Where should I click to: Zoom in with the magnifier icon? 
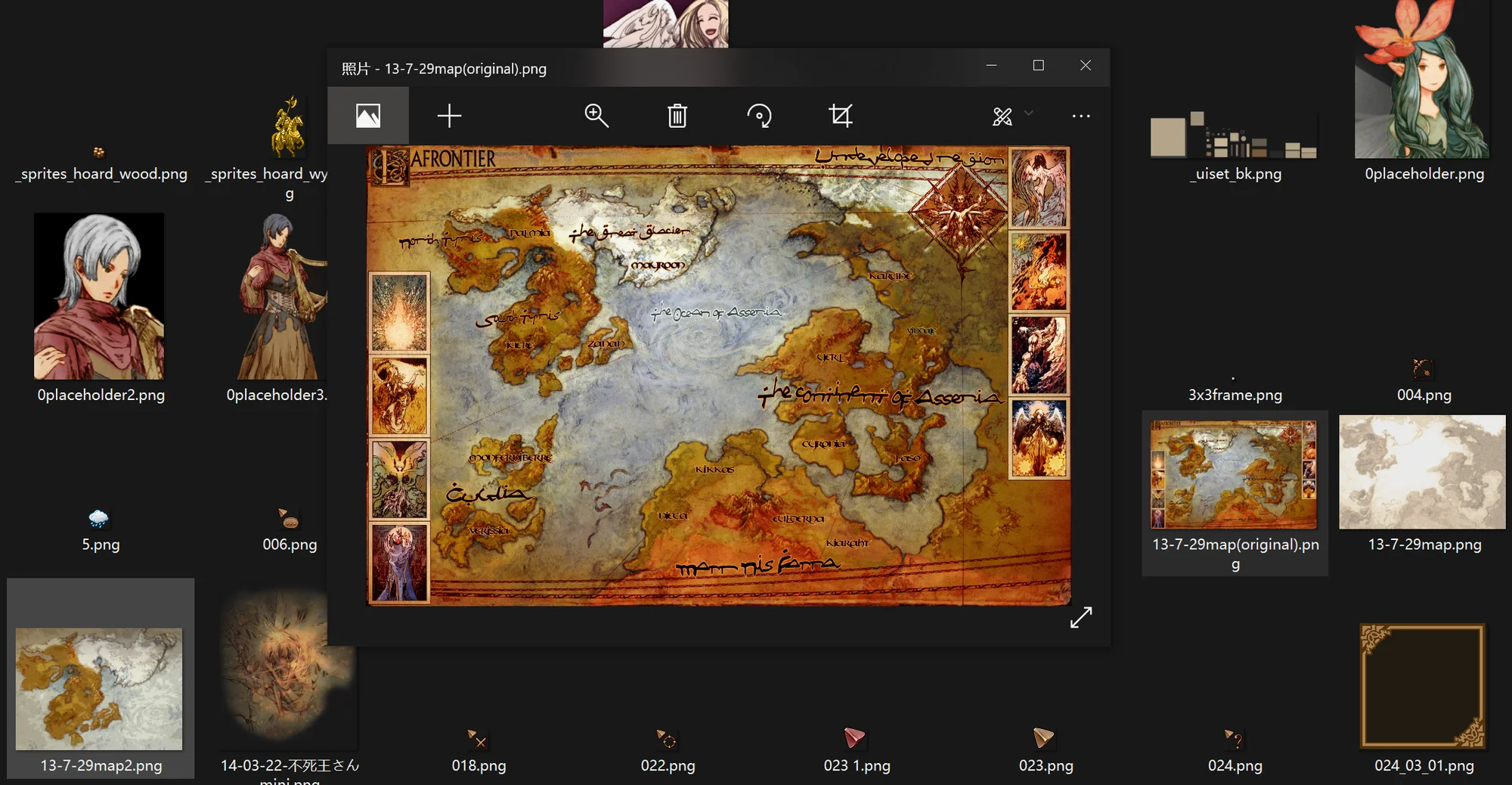pyautogui.click(x=596, y=116)
